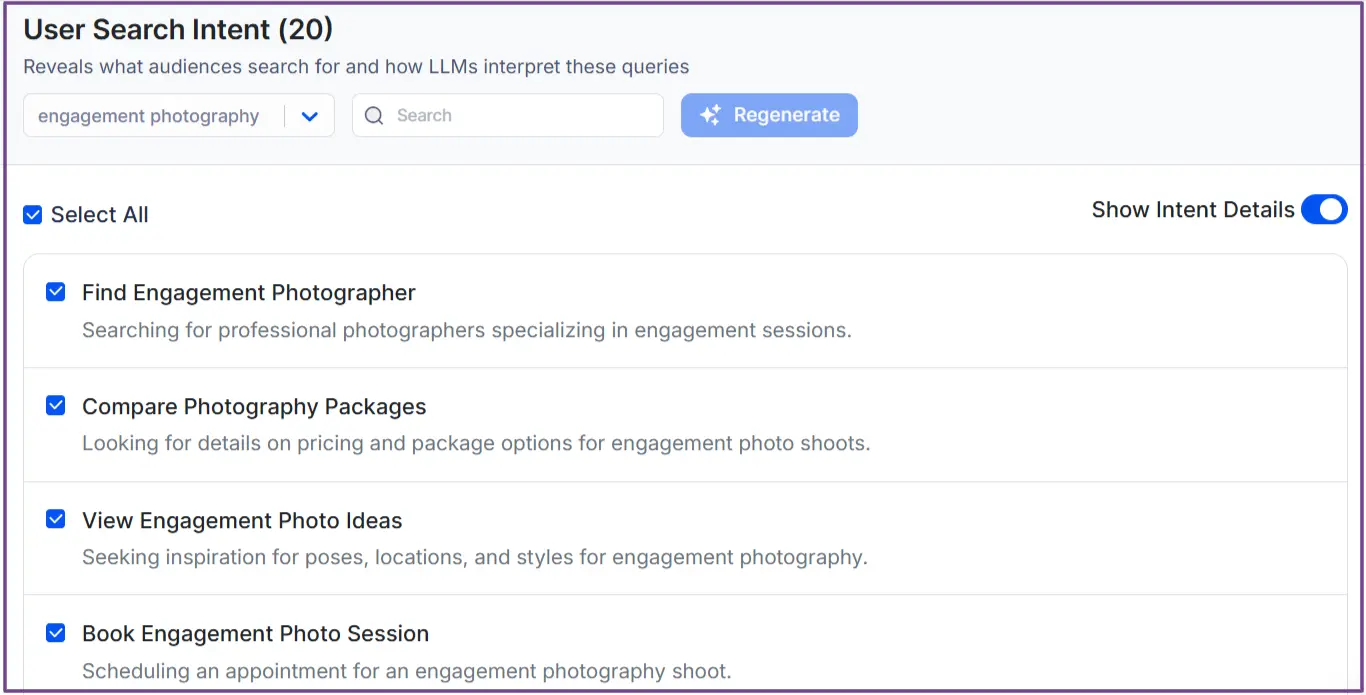Click the magnifier icon in the search bar
This screenshot has height=695, width=1366.
[x=374, y=115]
